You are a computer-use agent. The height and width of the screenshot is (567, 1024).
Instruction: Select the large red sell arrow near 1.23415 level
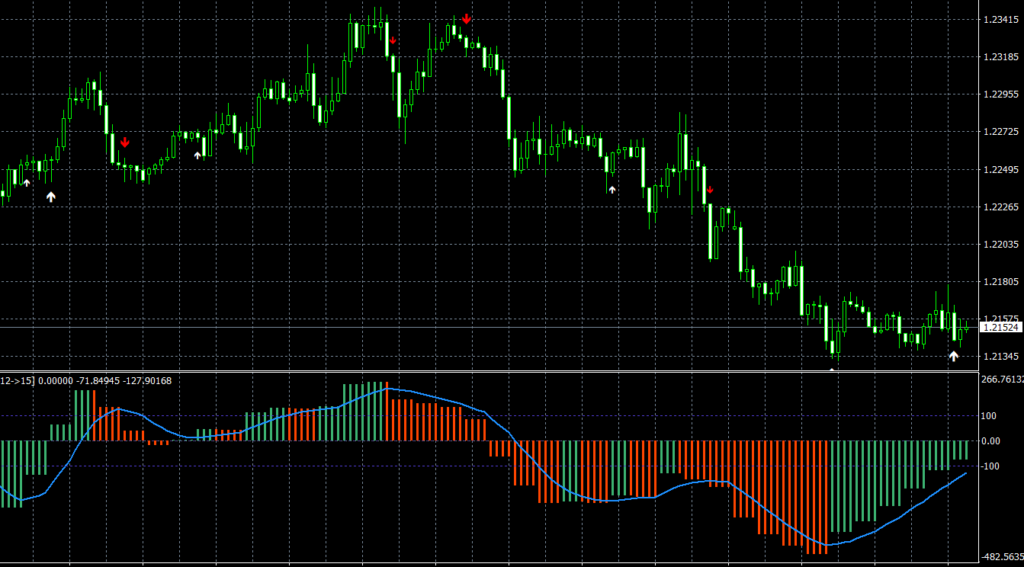tap(466, 18)
